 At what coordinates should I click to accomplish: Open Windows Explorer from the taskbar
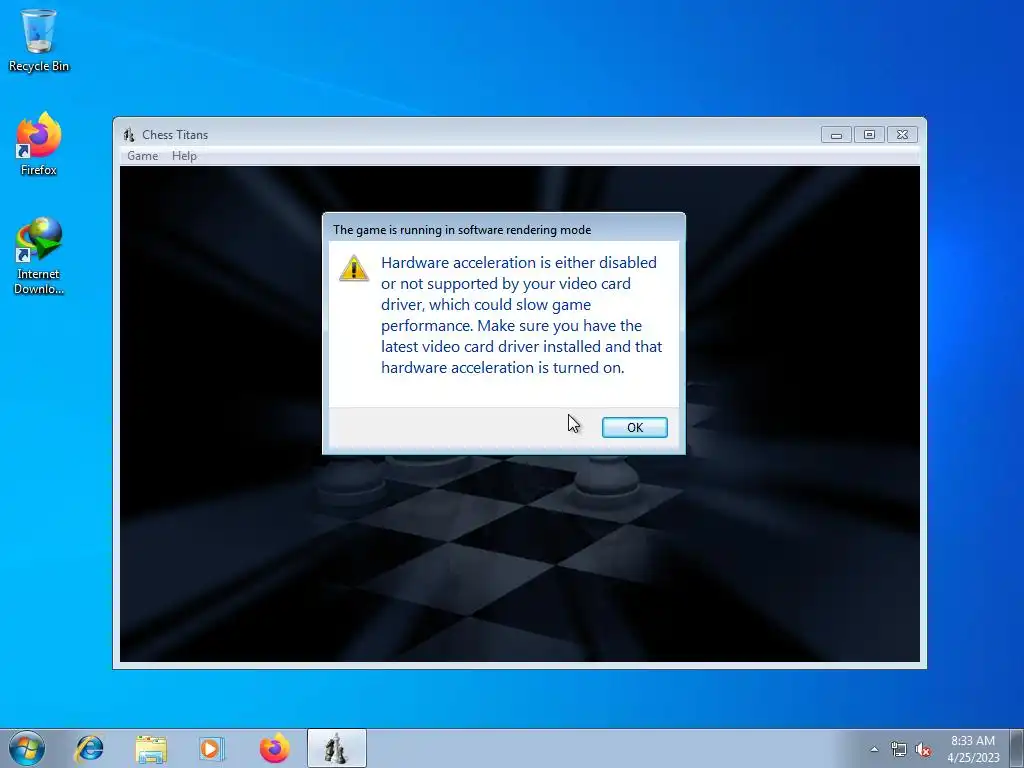coord(151,748)
